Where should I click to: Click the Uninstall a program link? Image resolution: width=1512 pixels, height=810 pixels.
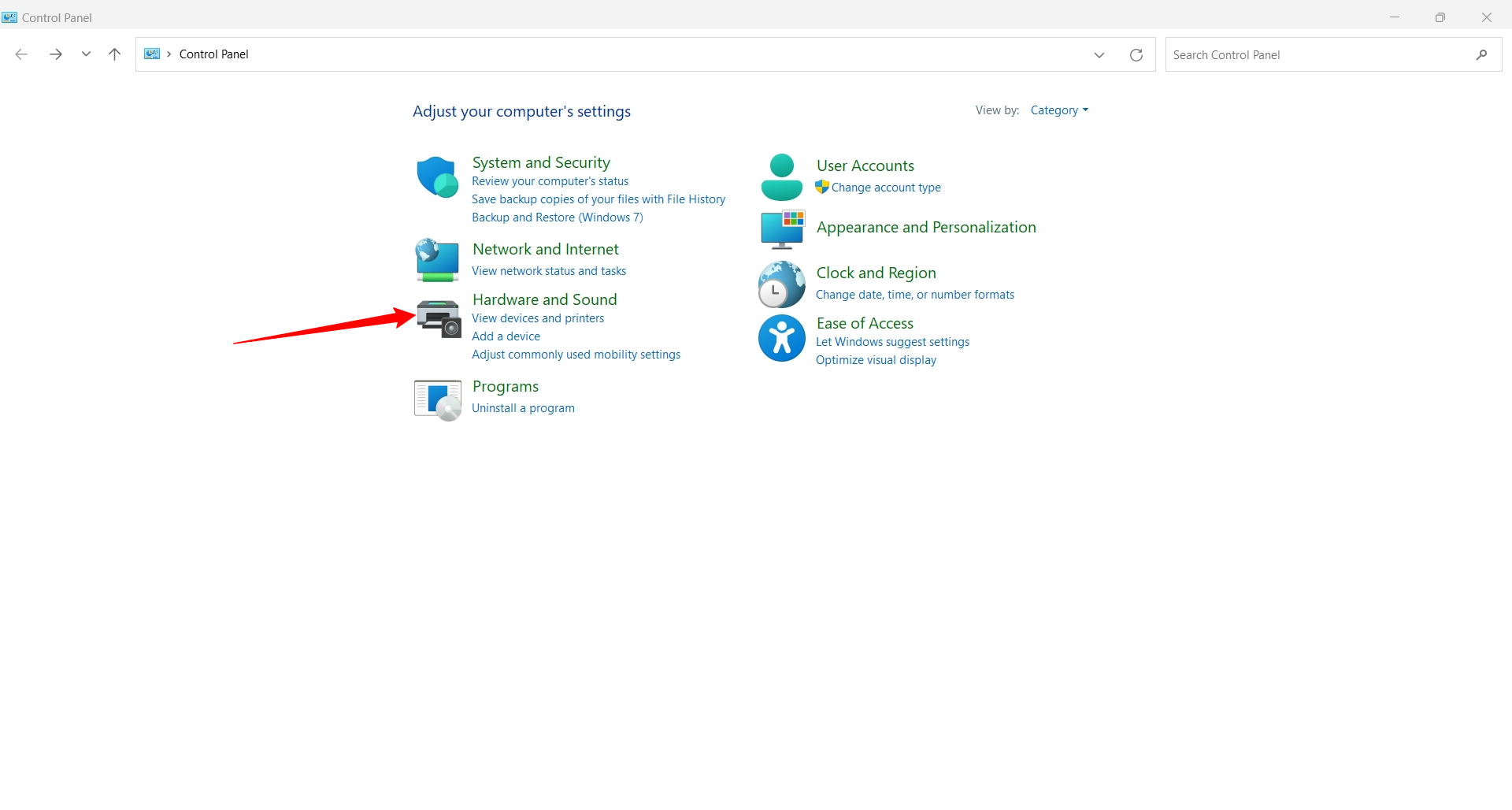point(523,408)
